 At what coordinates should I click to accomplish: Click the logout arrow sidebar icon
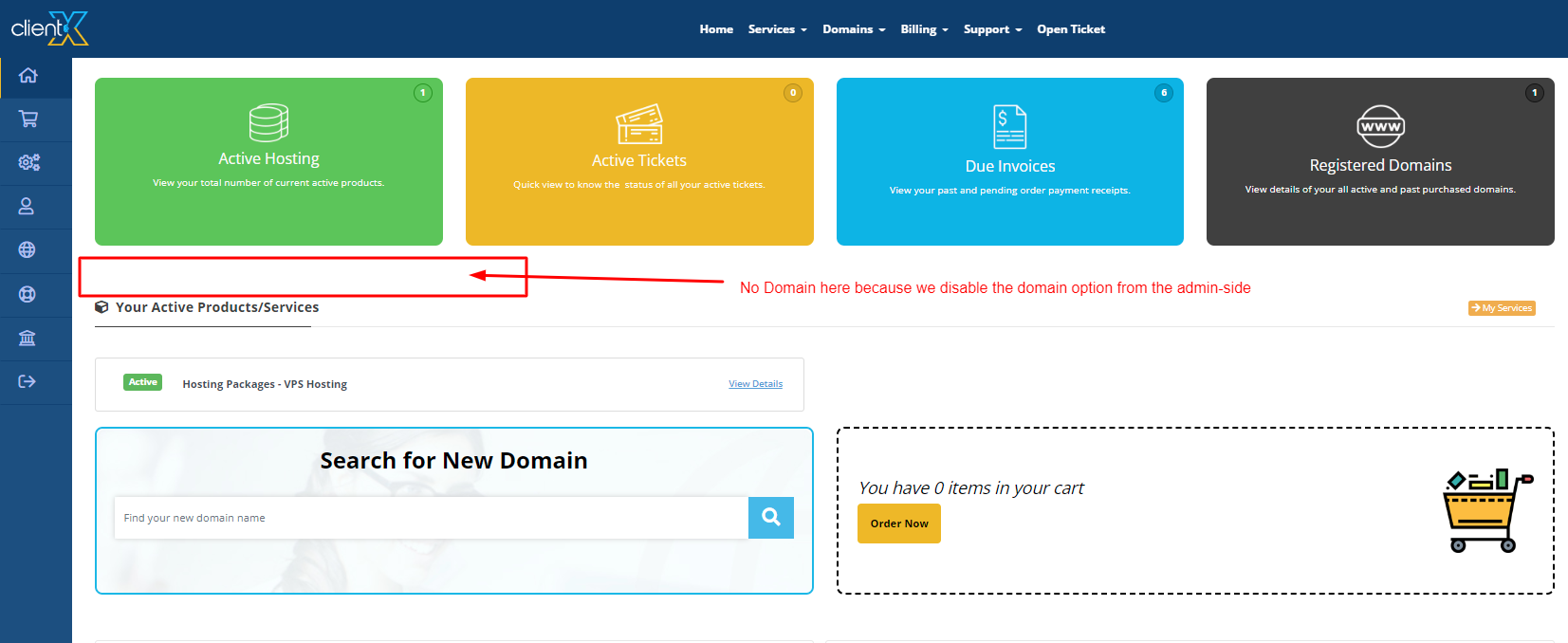tap(28, 382)
